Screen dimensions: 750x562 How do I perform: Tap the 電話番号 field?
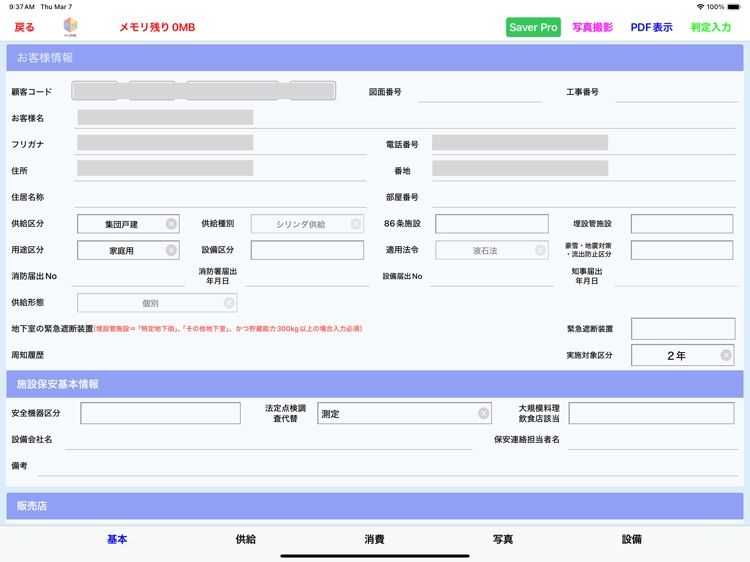(584, 143)
